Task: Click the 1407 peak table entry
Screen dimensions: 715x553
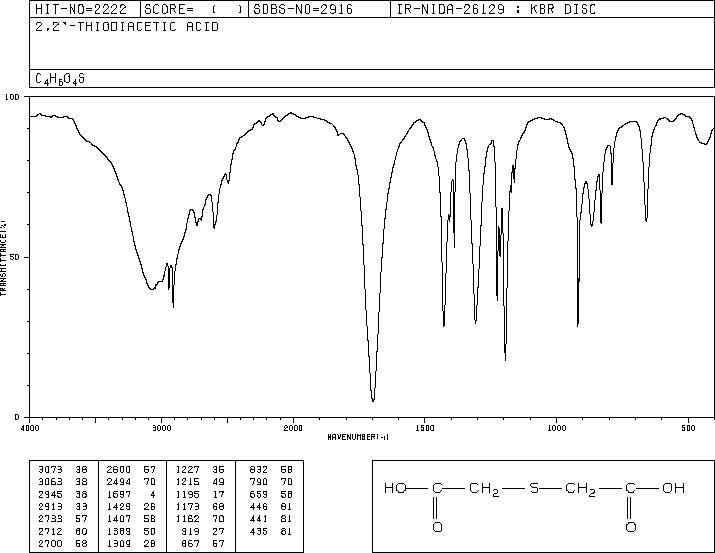Action: tap(119, 519)
